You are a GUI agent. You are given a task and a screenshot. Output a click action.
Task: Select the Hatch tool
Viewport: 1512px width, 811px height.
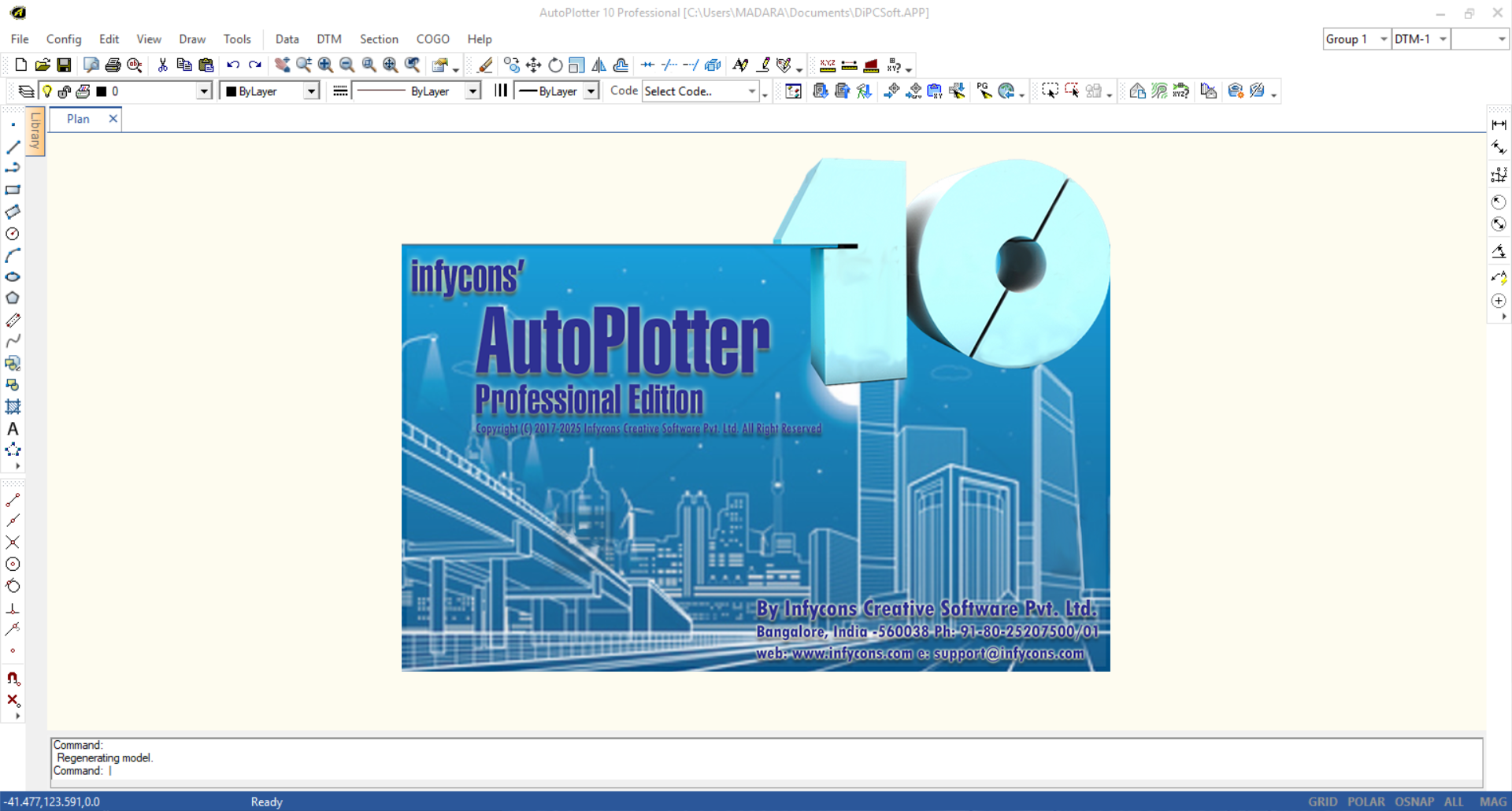(x=13, y=407)
